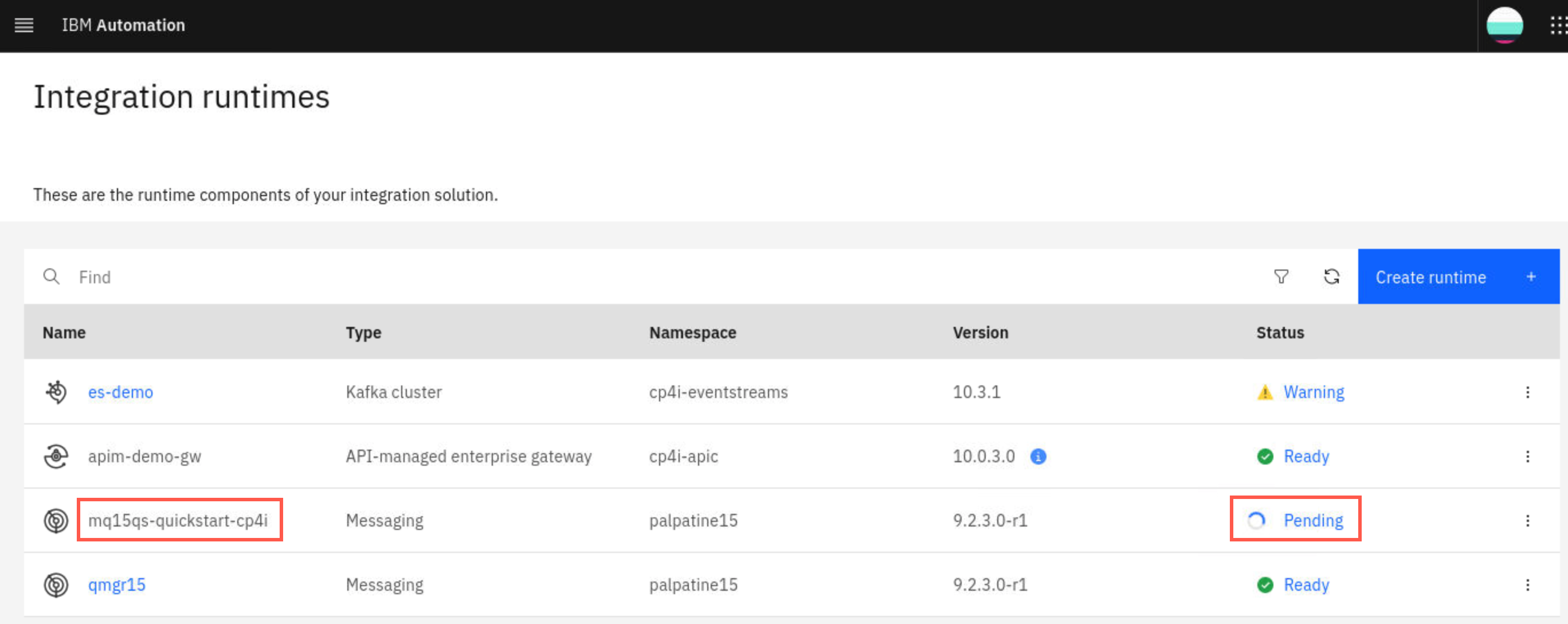Viewport: 1568px width, 624px height.
Task: Click the pending spinner for mq15qs-quickstart-cp4i
Action: (x=1256, y=520)
